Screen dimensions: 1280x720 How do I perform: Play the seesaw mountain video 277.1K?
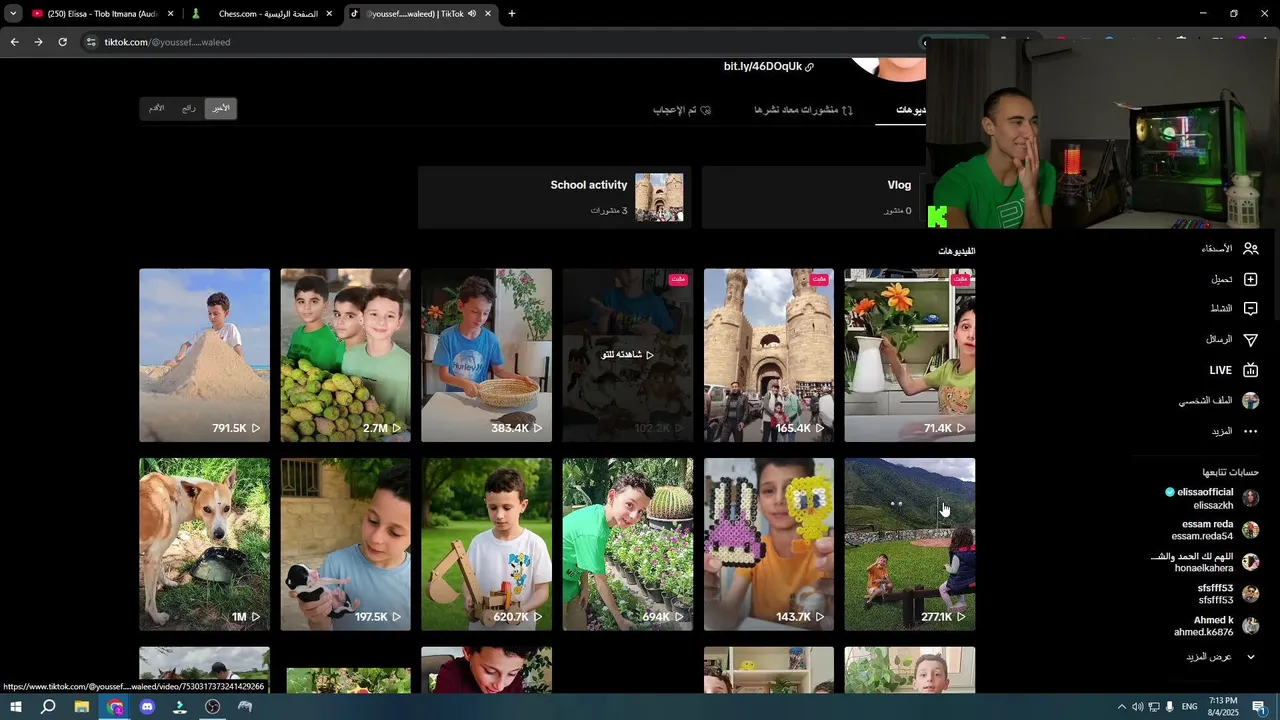[909, 544]
